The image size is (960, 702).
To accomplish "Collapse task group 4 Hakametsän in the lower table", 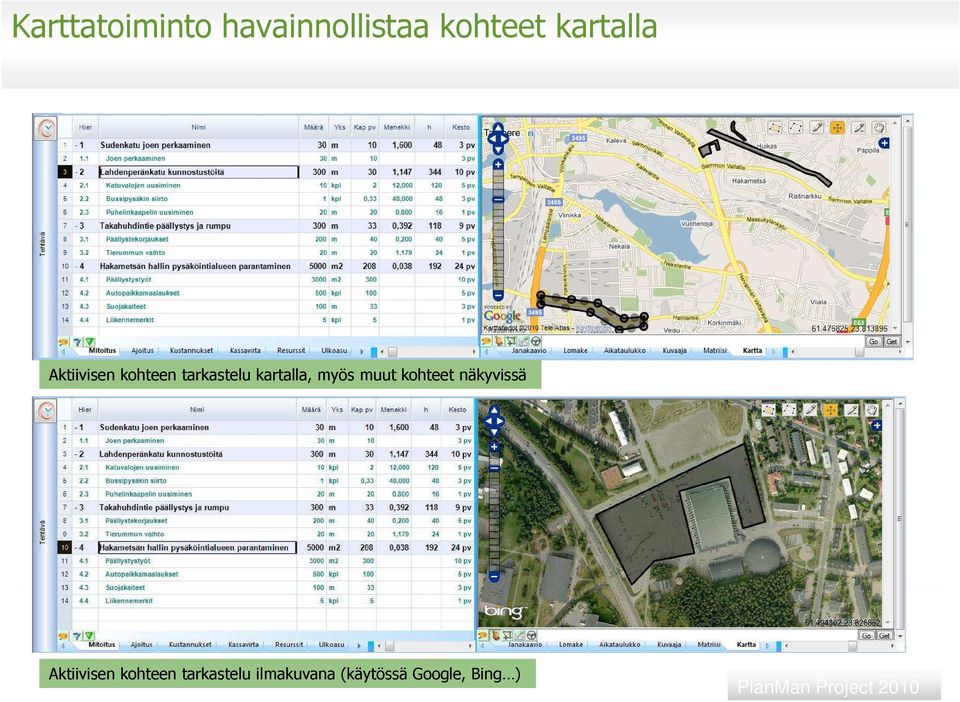I will click(x=77, y=548).
